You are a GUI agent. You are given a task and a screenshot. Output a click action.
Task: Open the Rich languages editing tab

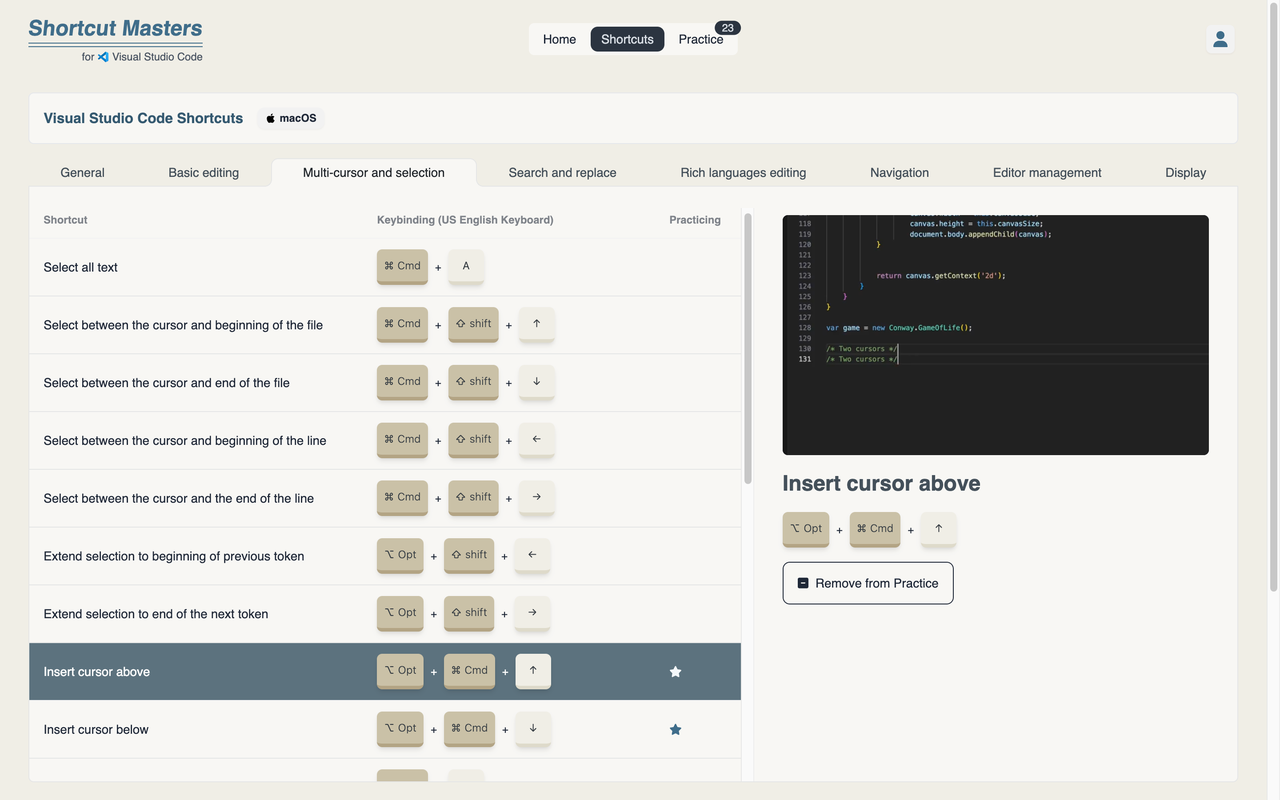tap(743, 172)
